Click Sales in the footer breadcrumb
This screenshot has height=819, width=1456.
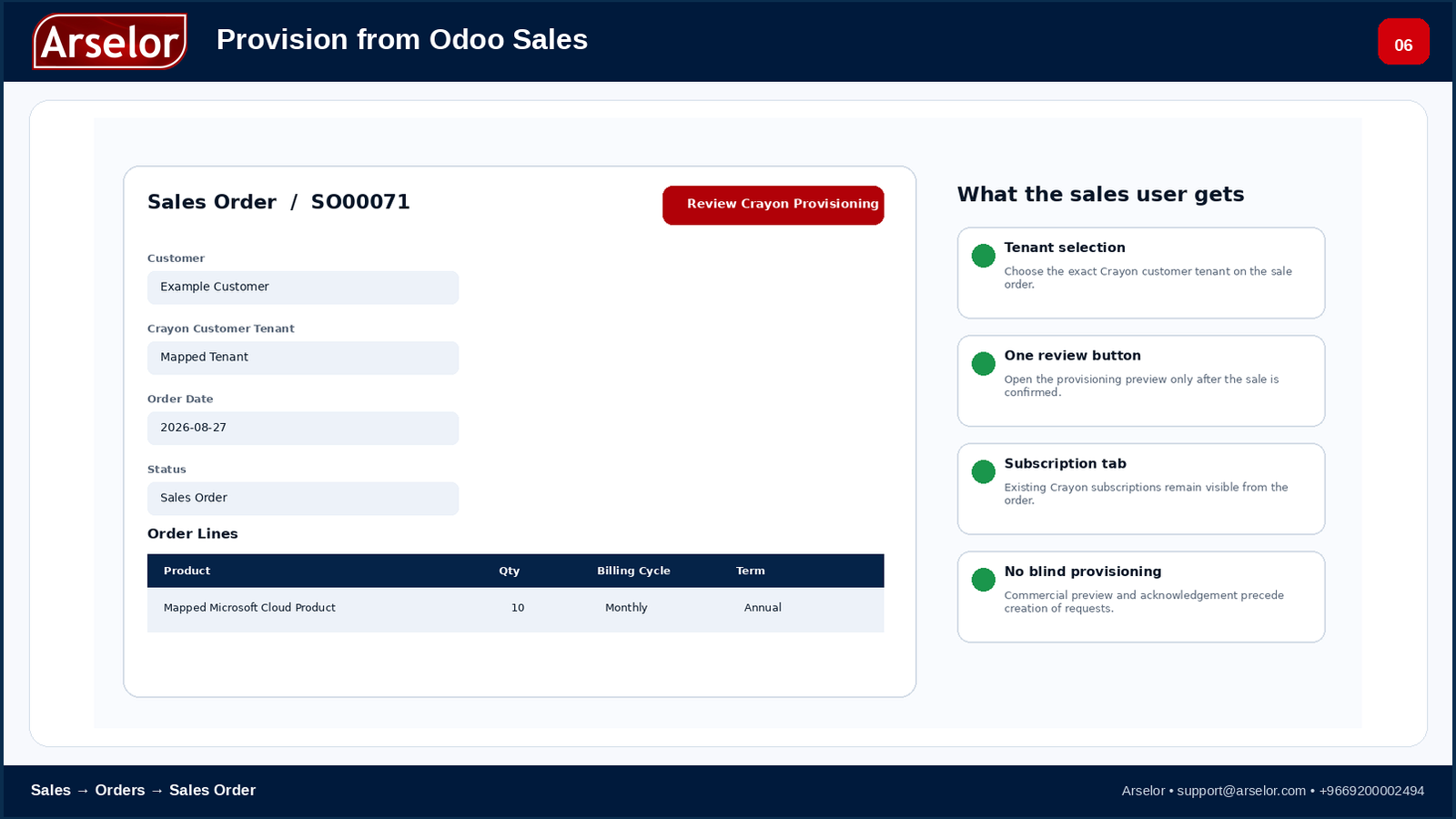point(51,790)
